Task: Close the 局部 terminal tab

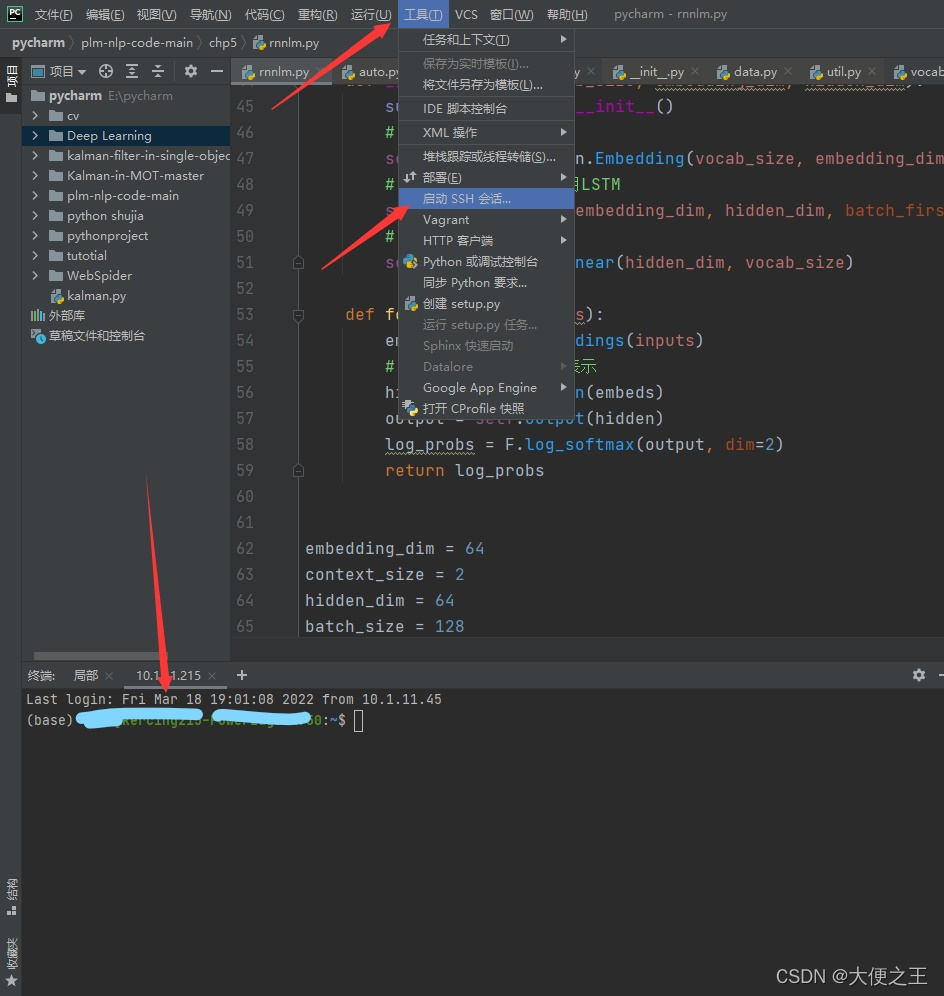Action: [109, 676]
